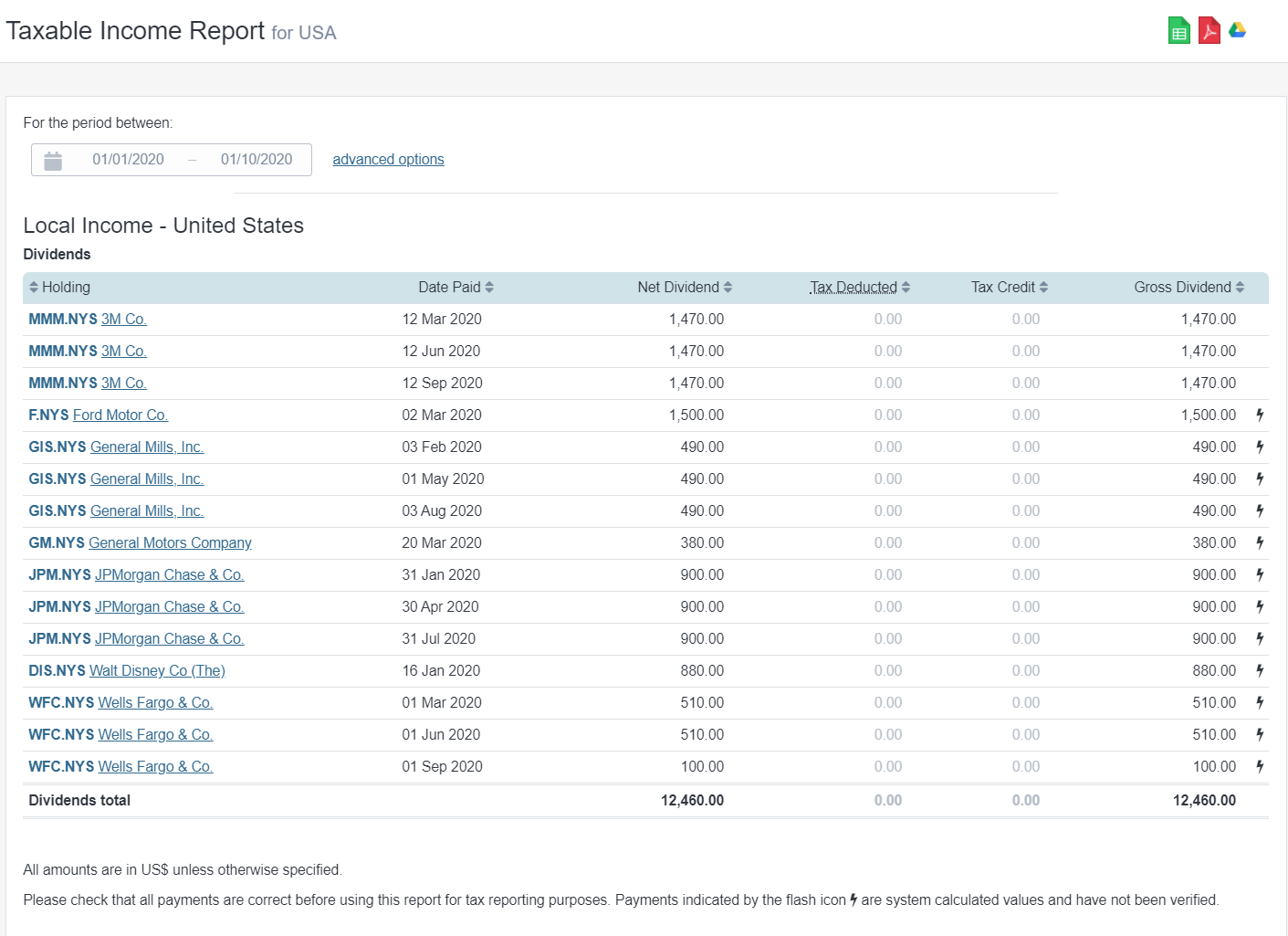
Task: Click flash icon on Wells Fargo 01 Mar row
Action: [1260, 702]
